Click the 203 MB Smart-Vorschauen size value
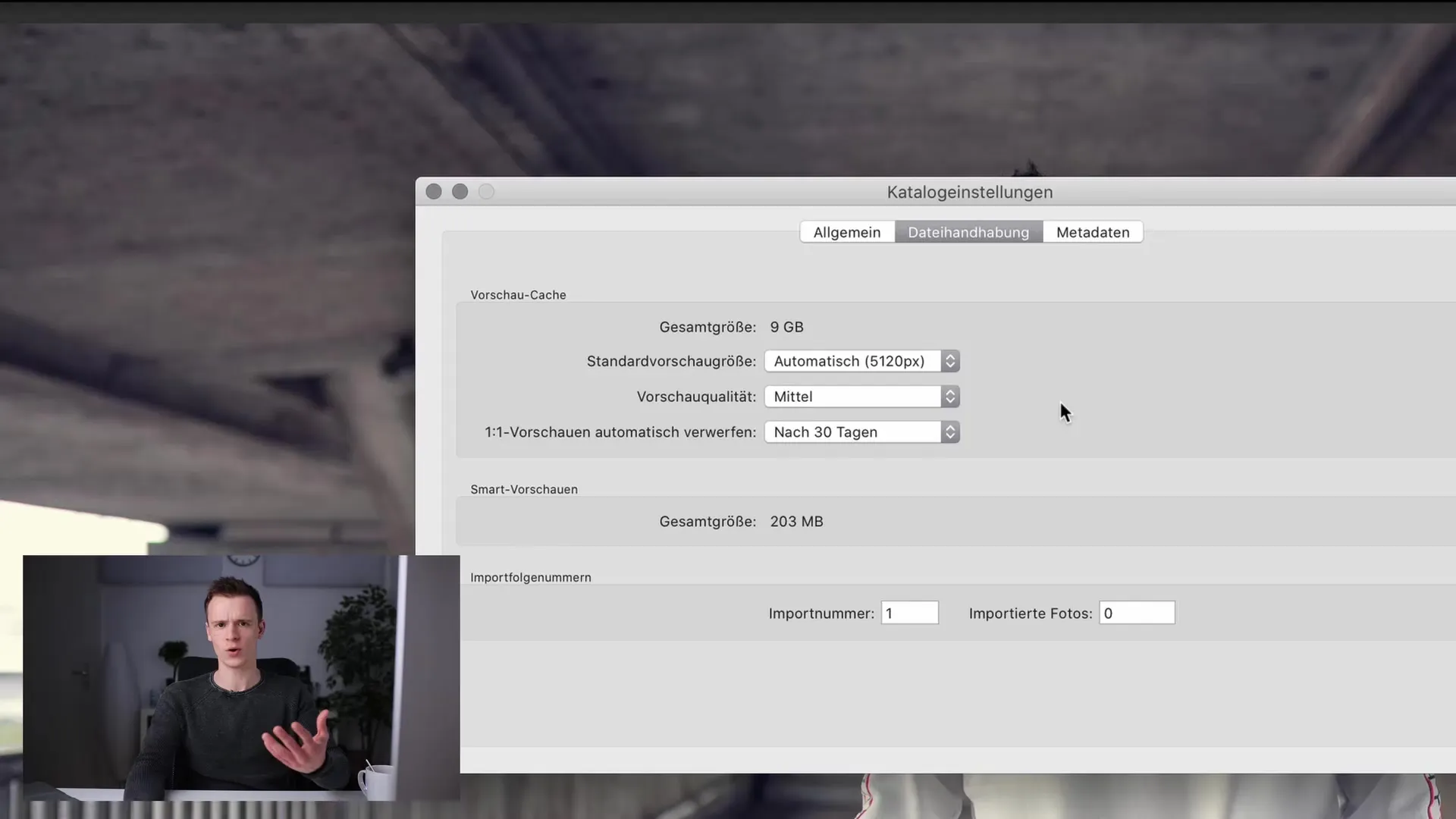The height and width of the screenshot is (819, 1456). click(796, 522)
